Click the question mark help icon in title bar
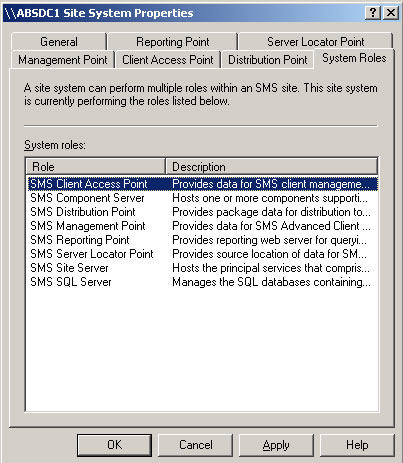This screenshot has height=463, width=403. coord(373,13)
